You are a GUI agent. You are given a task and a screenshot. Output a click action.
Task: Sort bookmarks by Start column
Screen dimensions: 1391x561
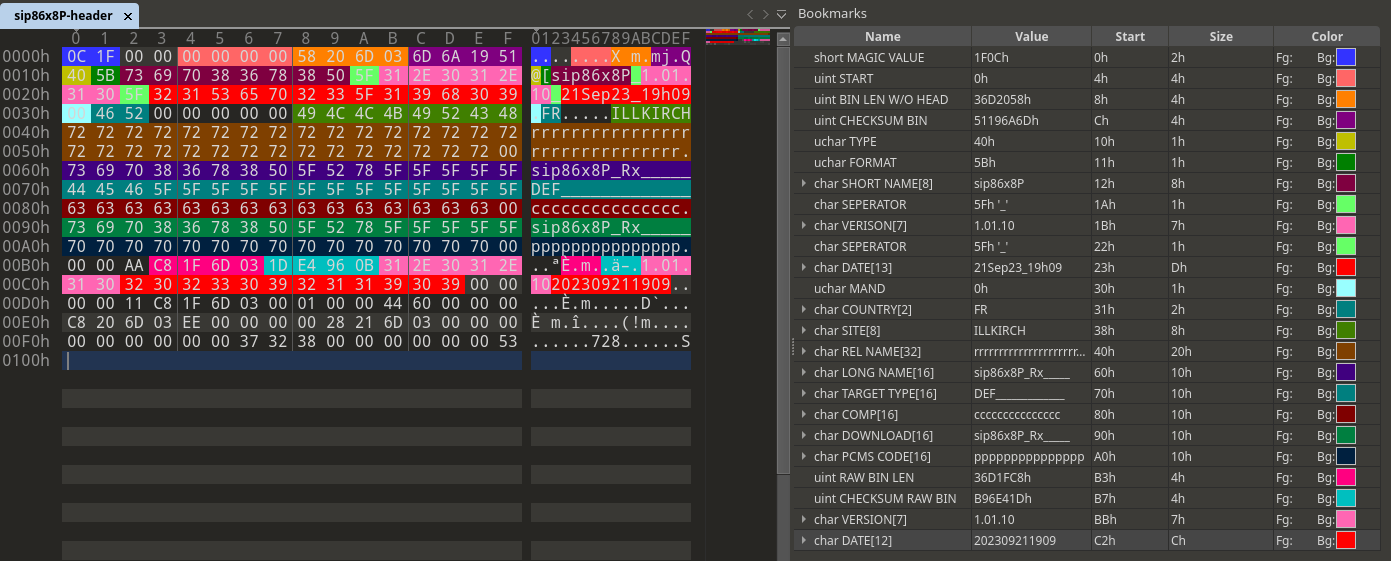pos(1130,36)
